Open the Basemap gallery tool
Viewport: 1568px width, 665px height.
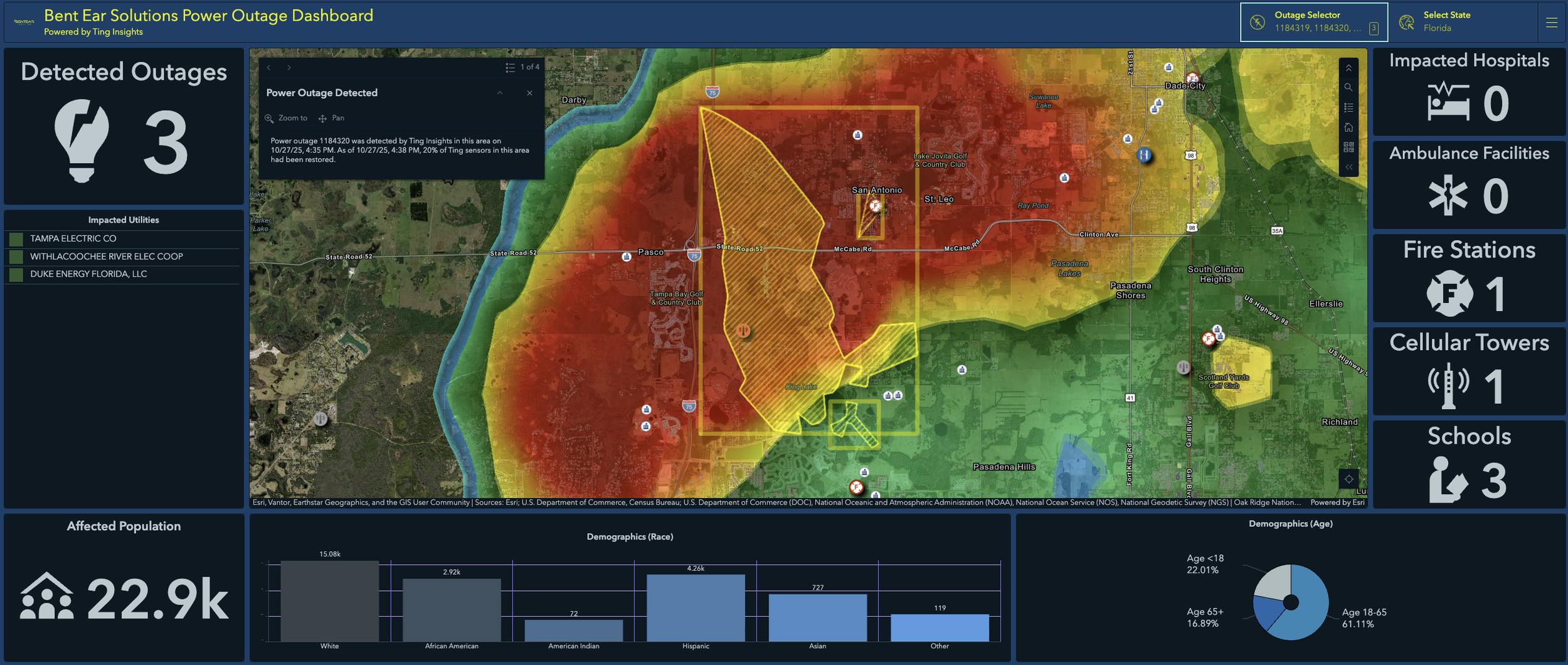pyautogui.click(x=1348, y=147)
